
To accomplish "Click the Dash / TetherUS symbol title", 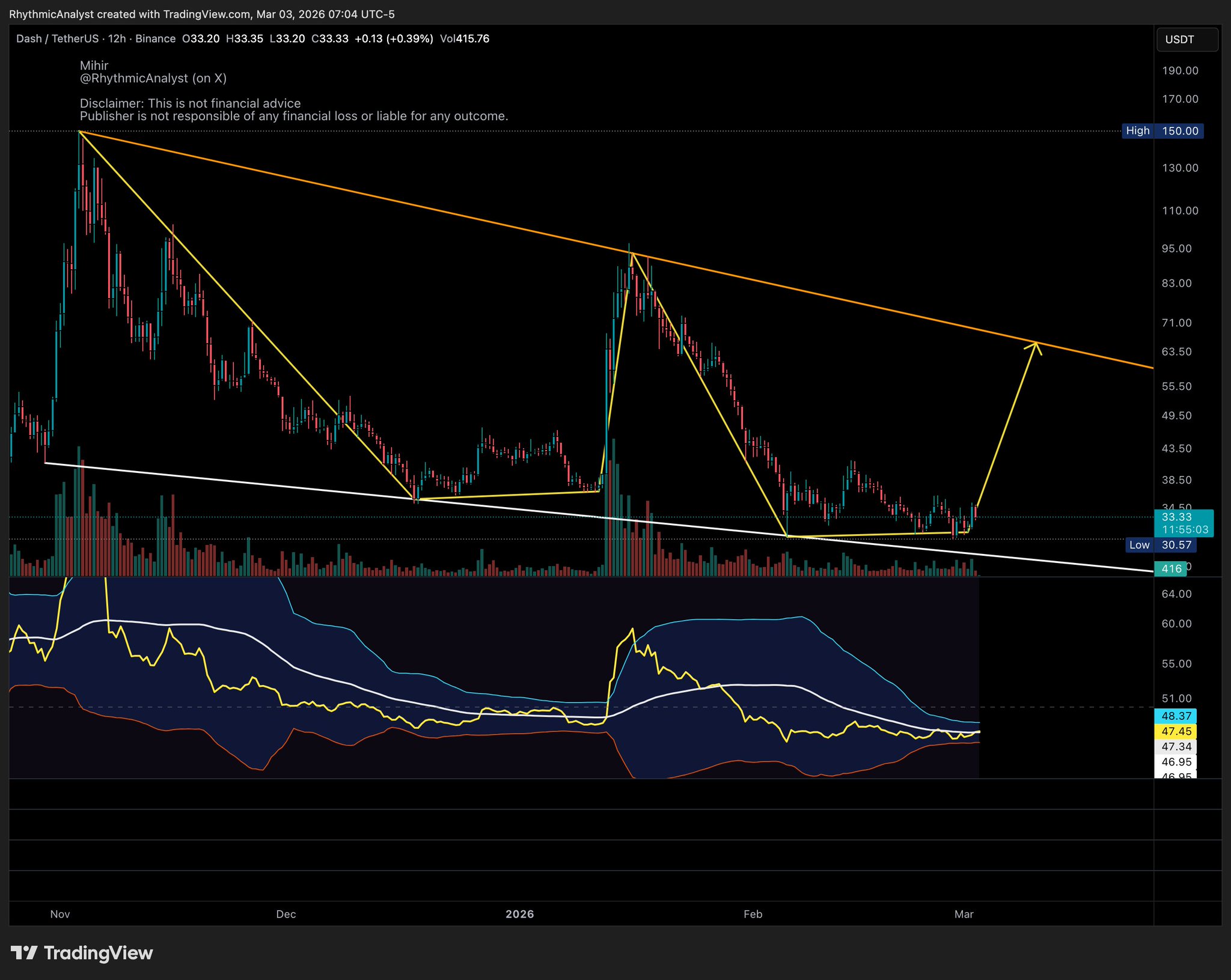I will [57, 39].
